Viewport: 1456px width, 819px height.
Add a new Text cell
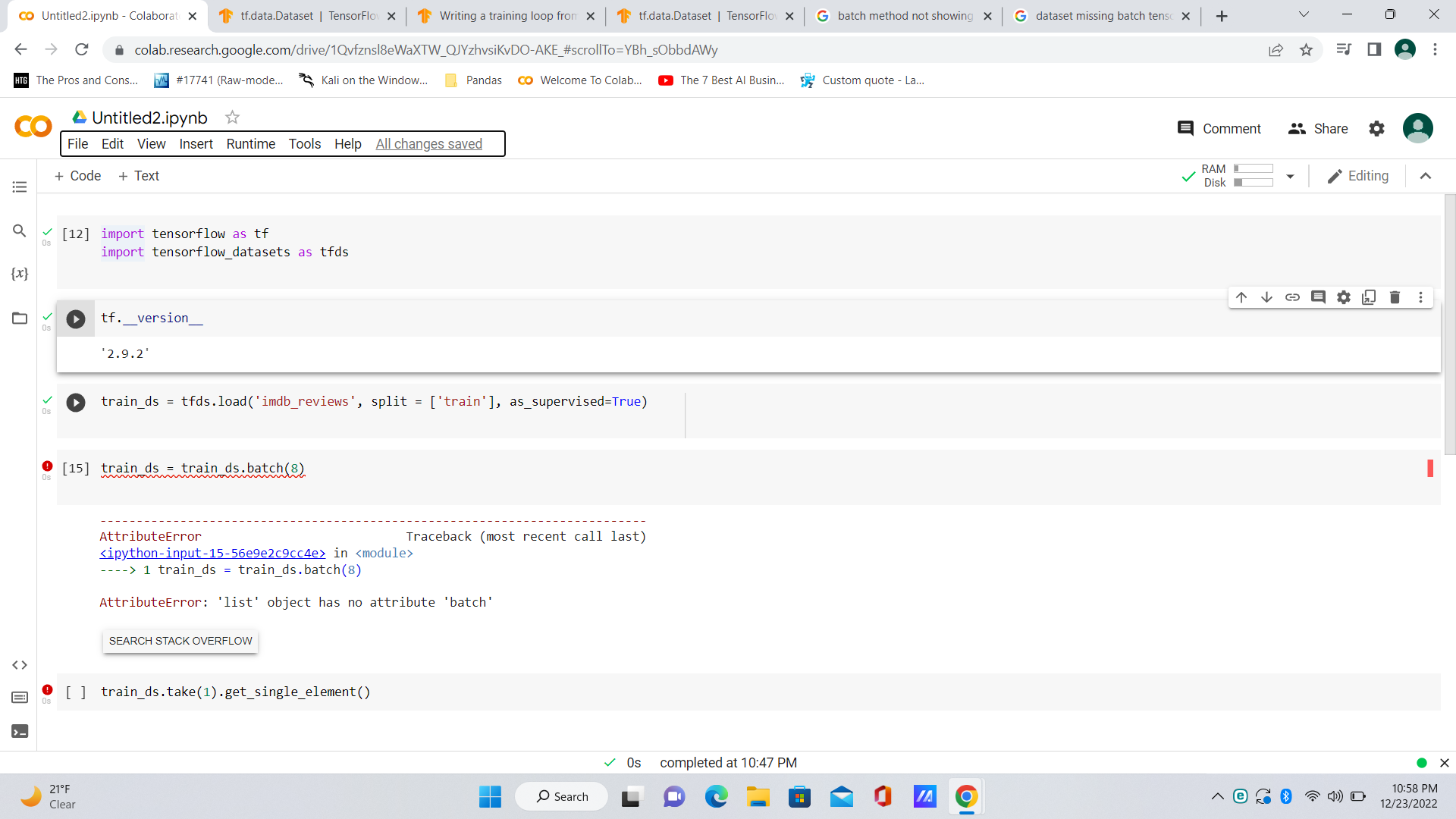click(x=139, y=176)
